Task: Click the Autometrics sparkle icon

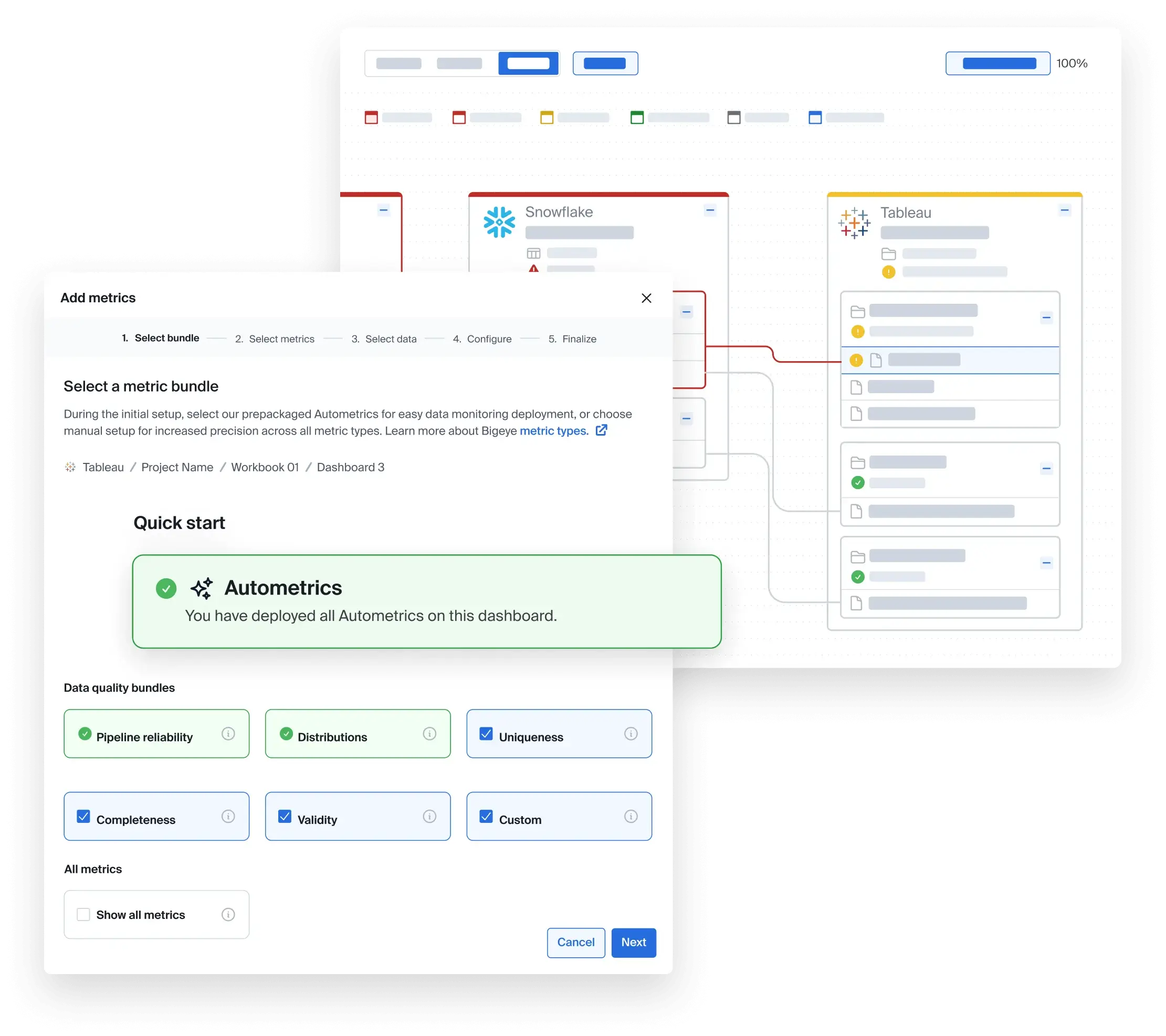Action: coord(202,588)
